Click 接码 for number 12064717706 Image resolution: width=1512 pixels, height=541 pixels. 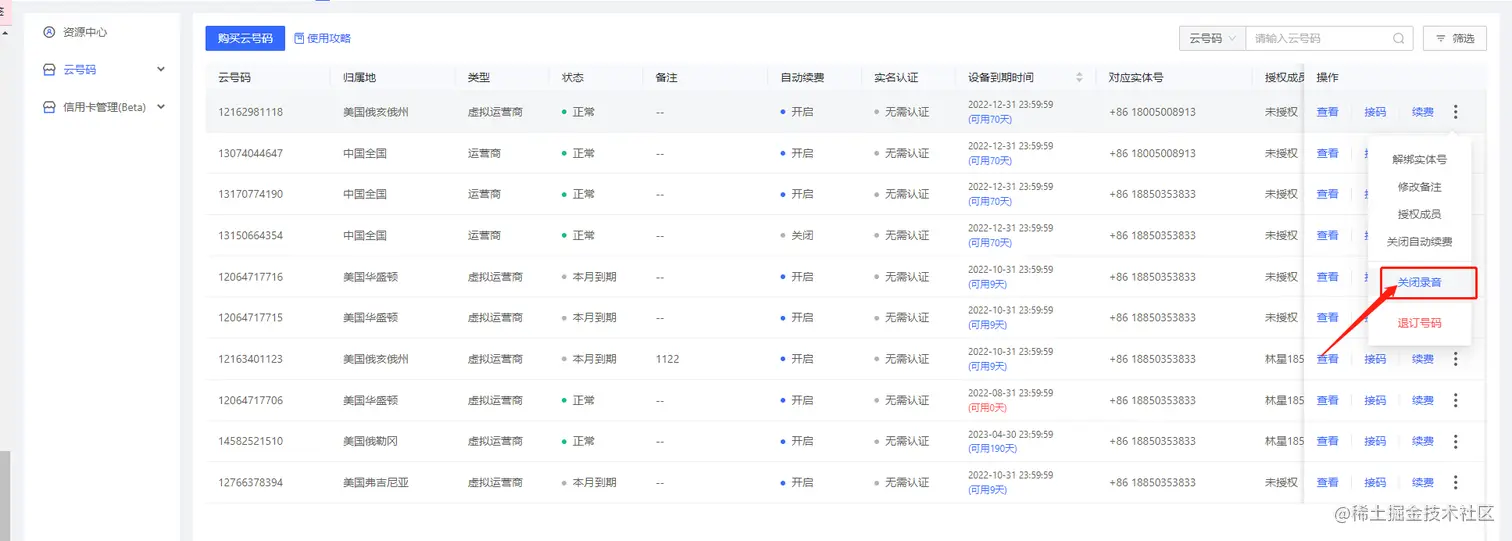click(x=1375, y=400)
